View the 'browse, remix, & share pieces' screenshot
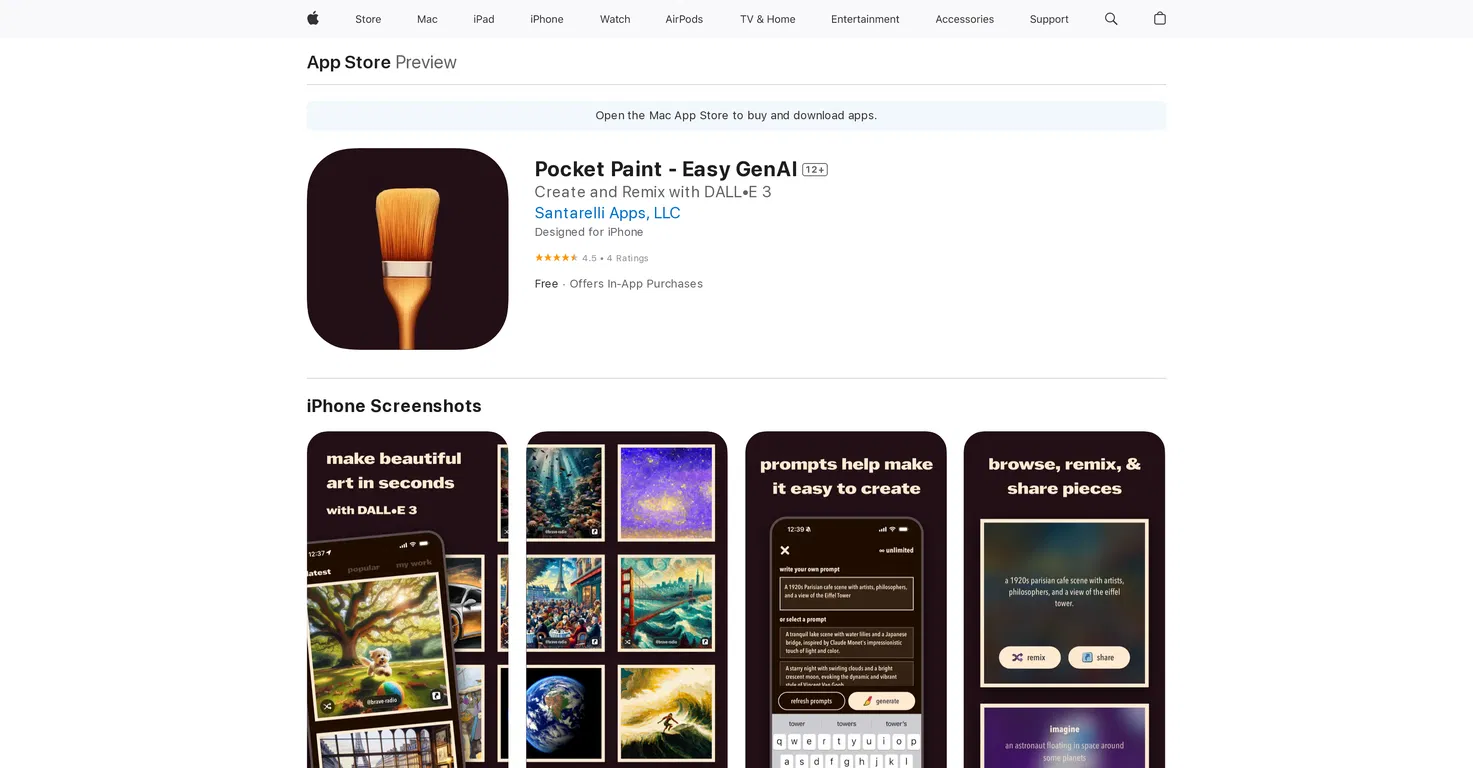The width and height of the screenshot is (1473, 768). pyautogui.click(x=1064, y=600)
